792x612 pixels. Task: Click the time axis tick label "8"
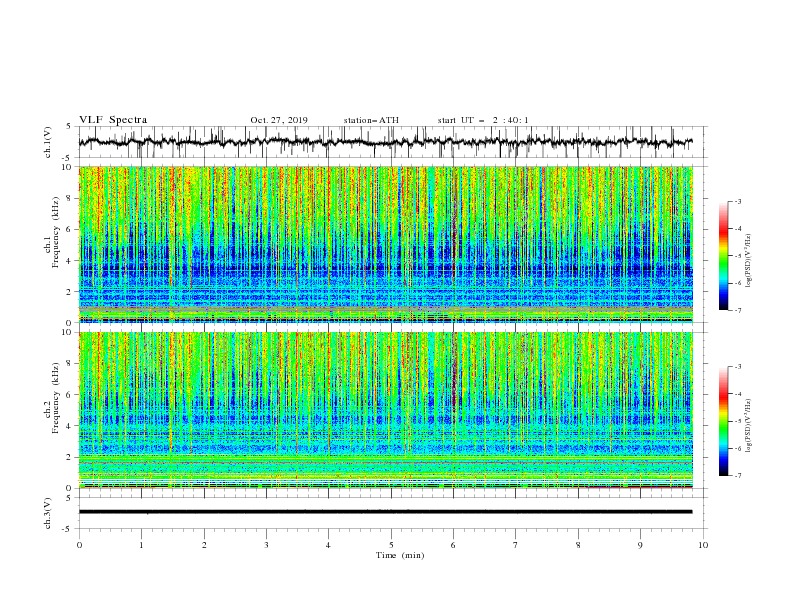point(578,545)
